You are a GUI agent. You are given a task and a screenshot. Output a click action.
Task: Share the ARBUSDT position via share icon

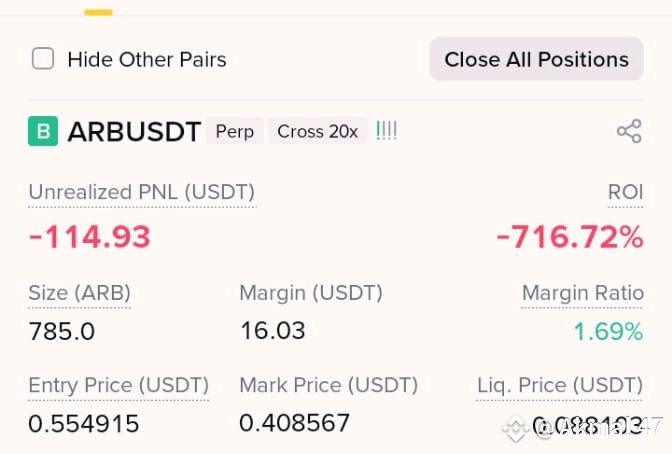(x=629, y=131)
